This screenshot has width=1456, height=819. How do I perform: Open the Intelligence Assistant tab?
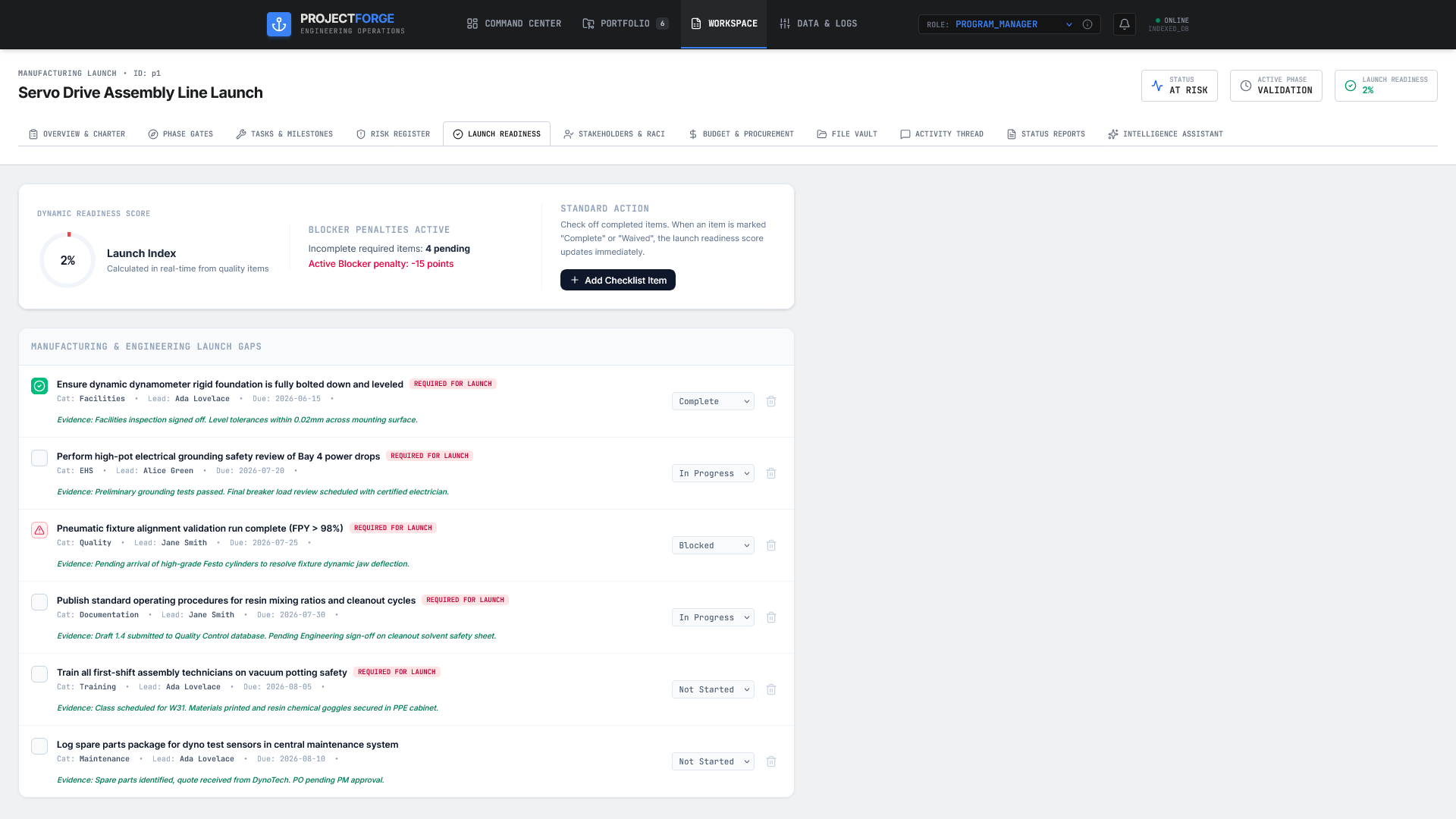(x=1166, y=134)
